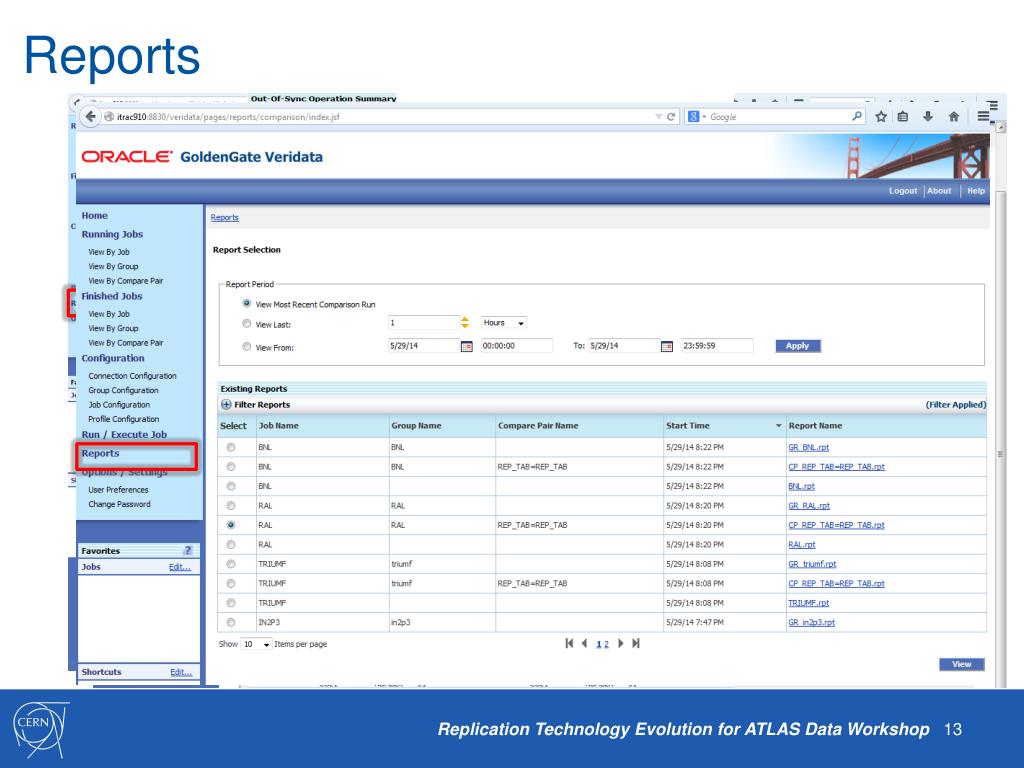Select radio for GR_triumf.rpt report row
This screenshot has height=768, width=1024.
click(x=231, y=564)
